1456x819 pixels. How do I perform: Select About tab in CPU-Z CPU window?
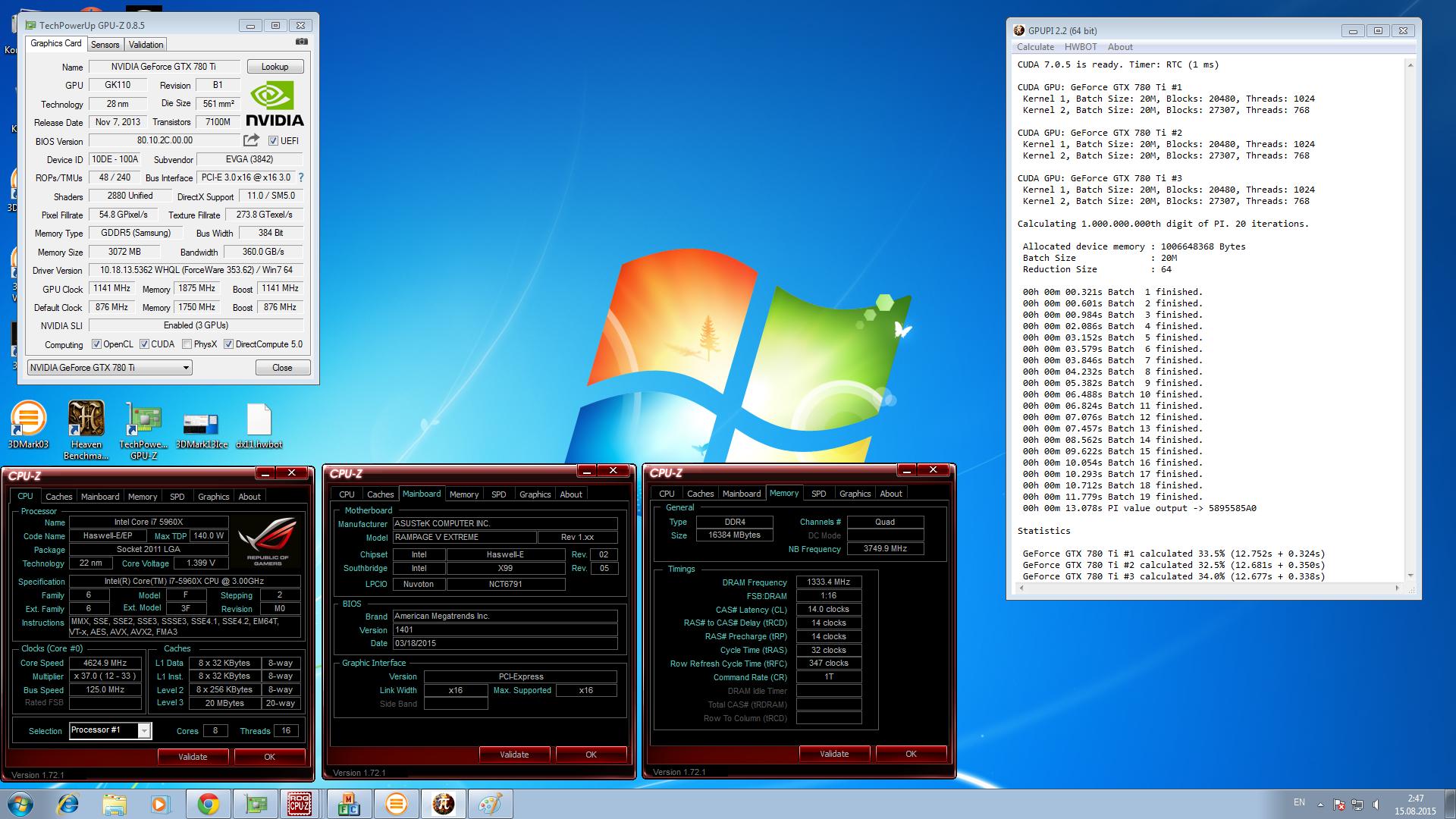coord(249,497)
